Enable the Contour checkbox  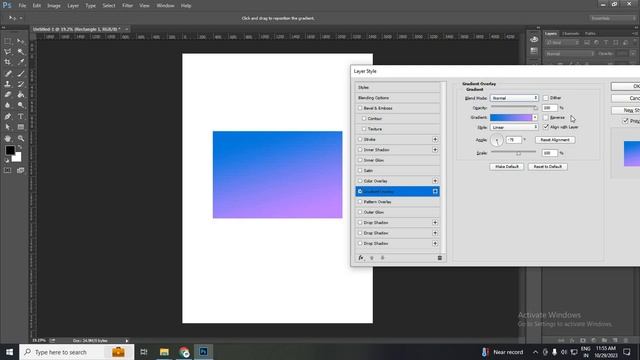[x=364, y=118]
